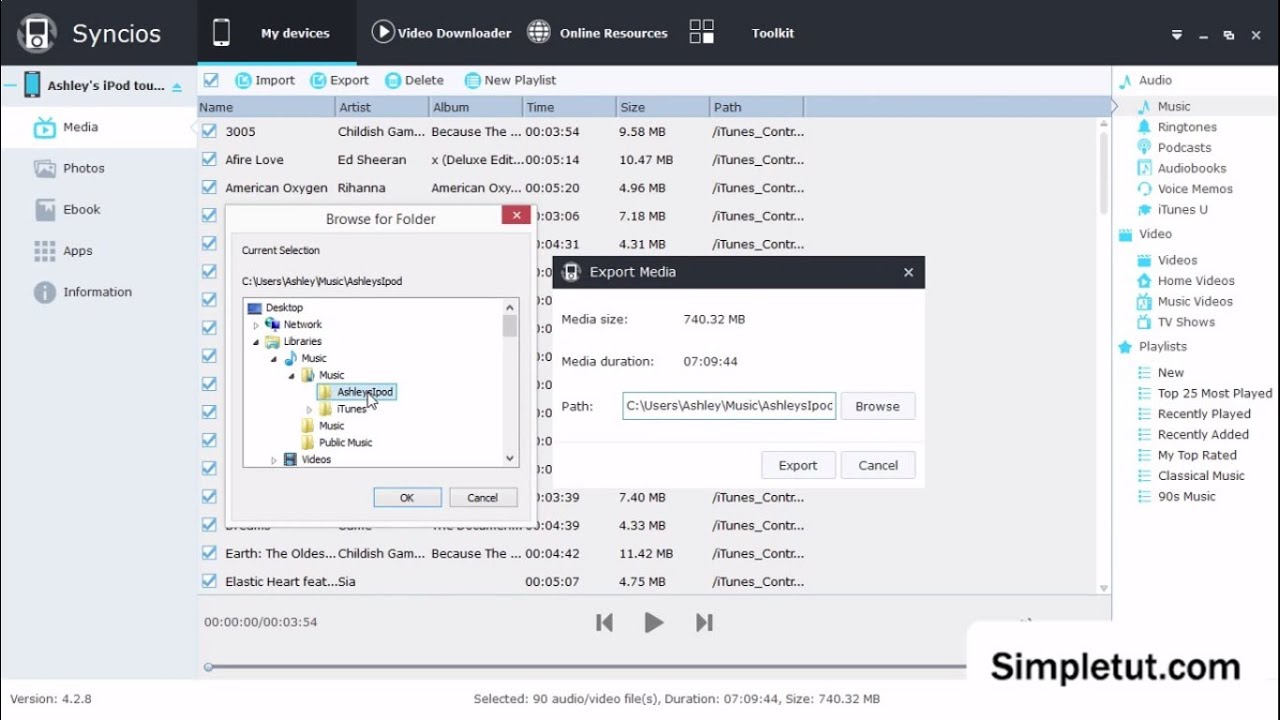Image resolution: width=1280 pixels, height=720 pixels.
Task: Select Music in the Audio category
Action: tap(1174, 106)
